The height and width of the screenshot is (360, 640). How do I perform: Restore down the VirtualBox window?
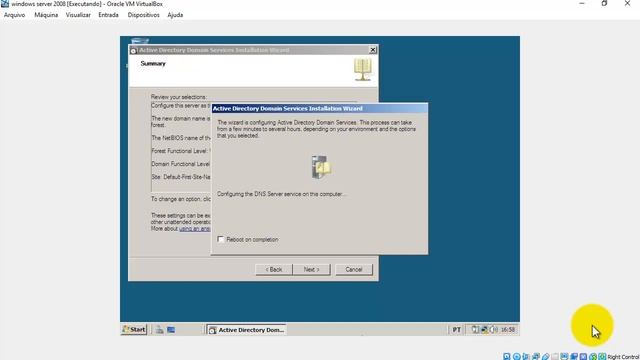[604, 4]
